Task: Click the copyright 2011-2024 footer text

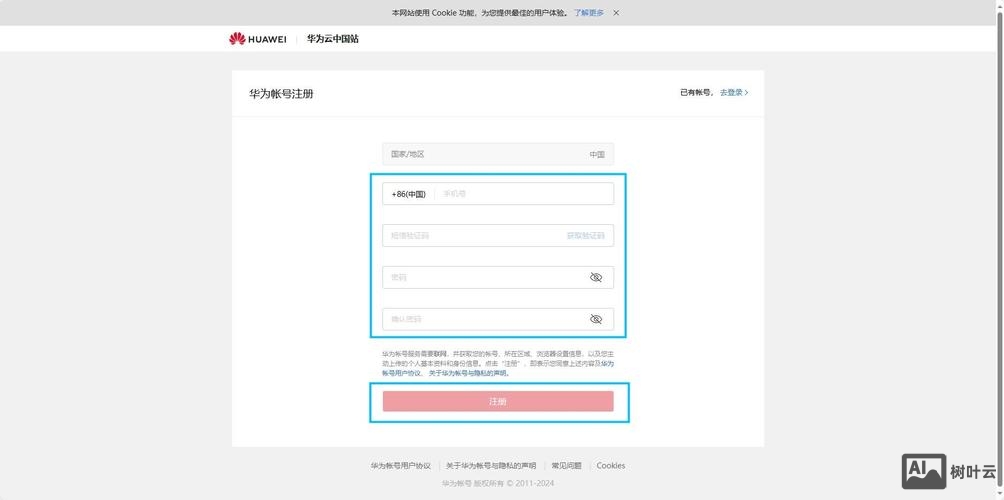Action: [x=498, y=483]
